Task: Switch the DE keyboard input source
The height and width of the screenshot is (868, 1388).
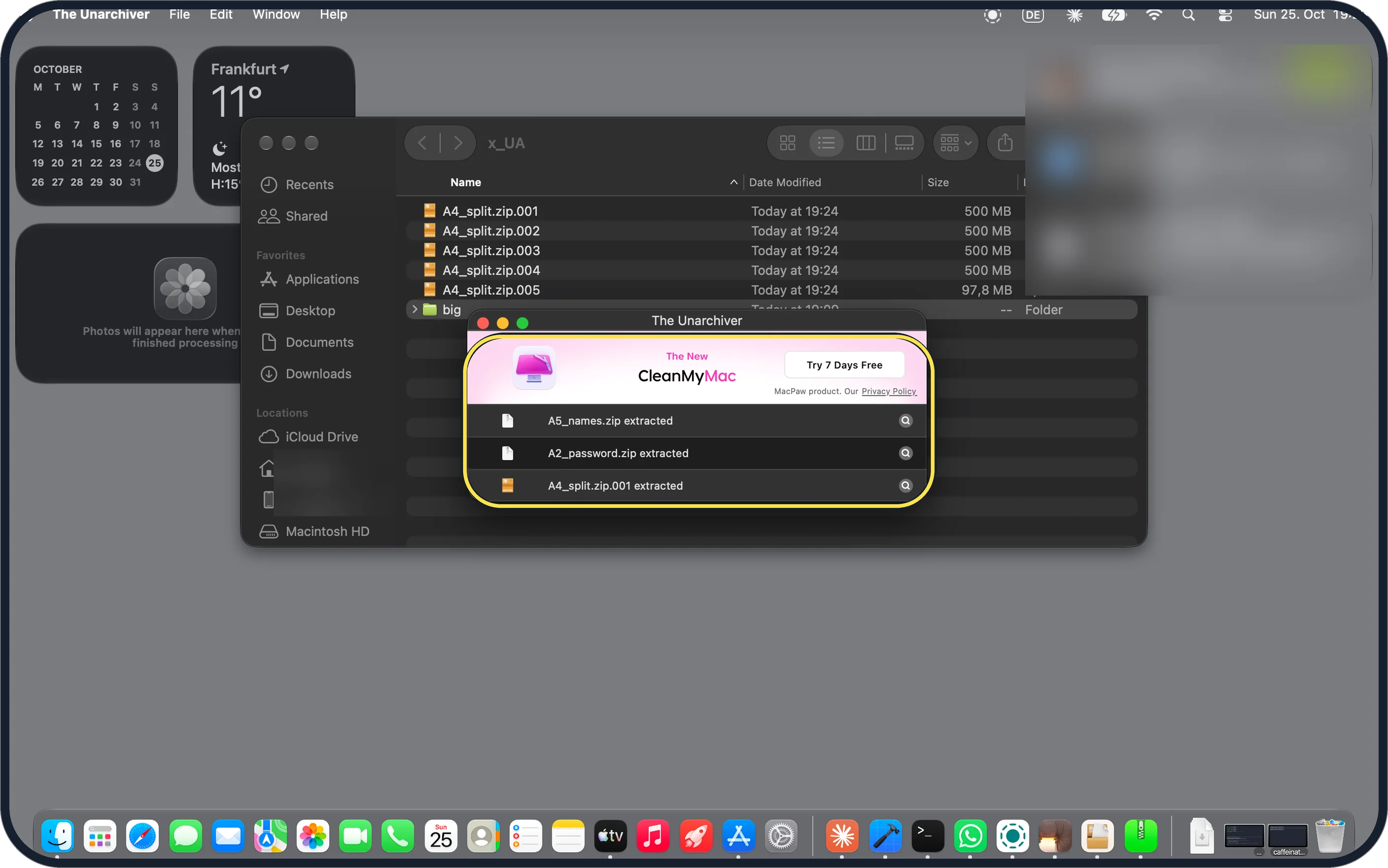Action: pos(1033,15)
